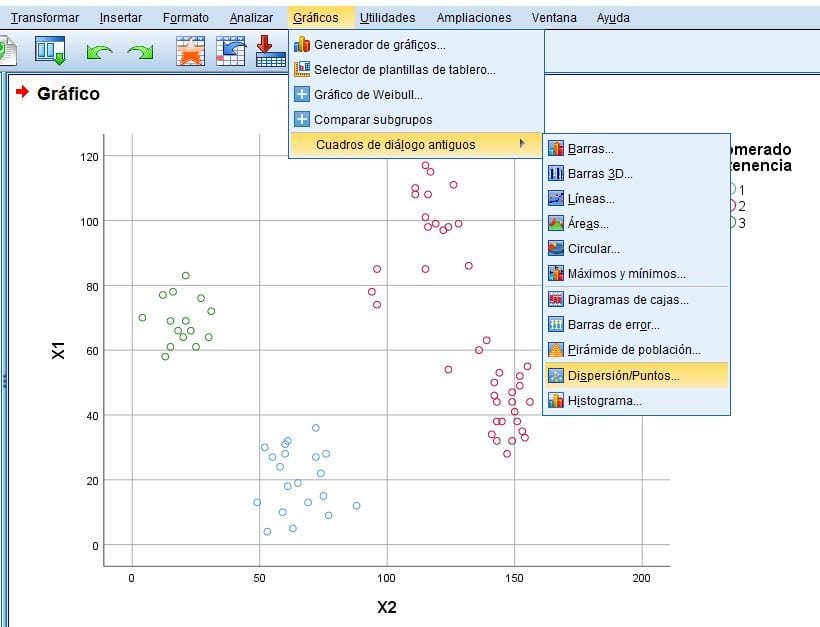This screenshot has width=820, height=627.
Task: Choose Líneas... from the submenu
Action: pos(636,199)
